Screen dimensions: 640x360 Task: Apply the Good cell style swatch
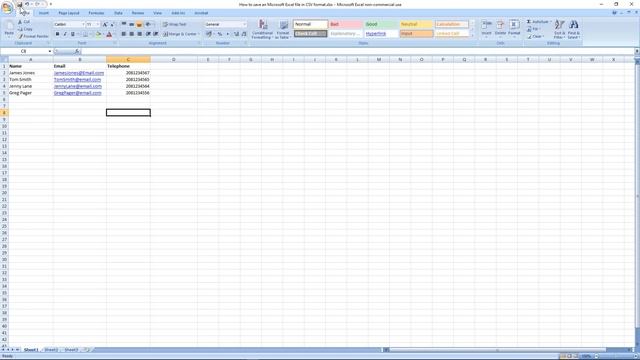(381, 24)
